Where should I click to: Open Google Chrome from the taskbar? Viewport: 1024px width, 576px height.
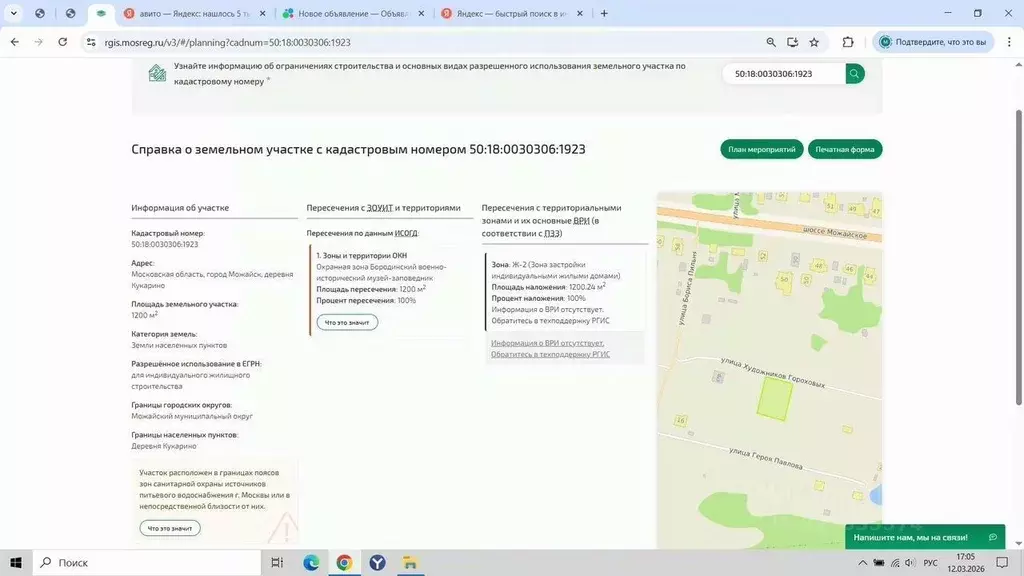click(344, 562)
